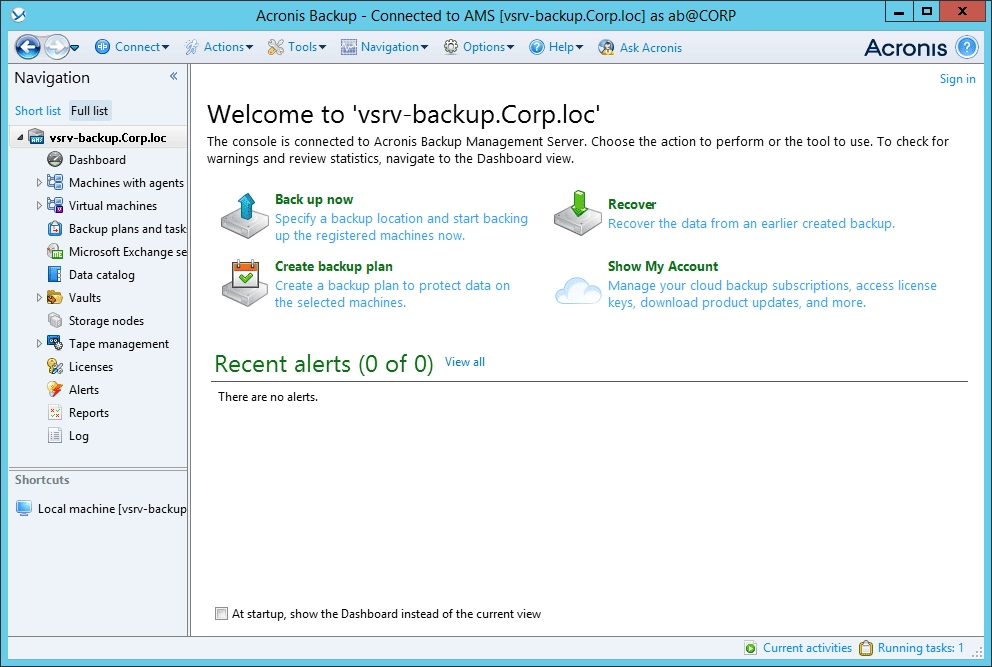The height and width of the screenshot is (667, 992).
Task: Select Reports in the navigation tree
Action: click(89, 413)
